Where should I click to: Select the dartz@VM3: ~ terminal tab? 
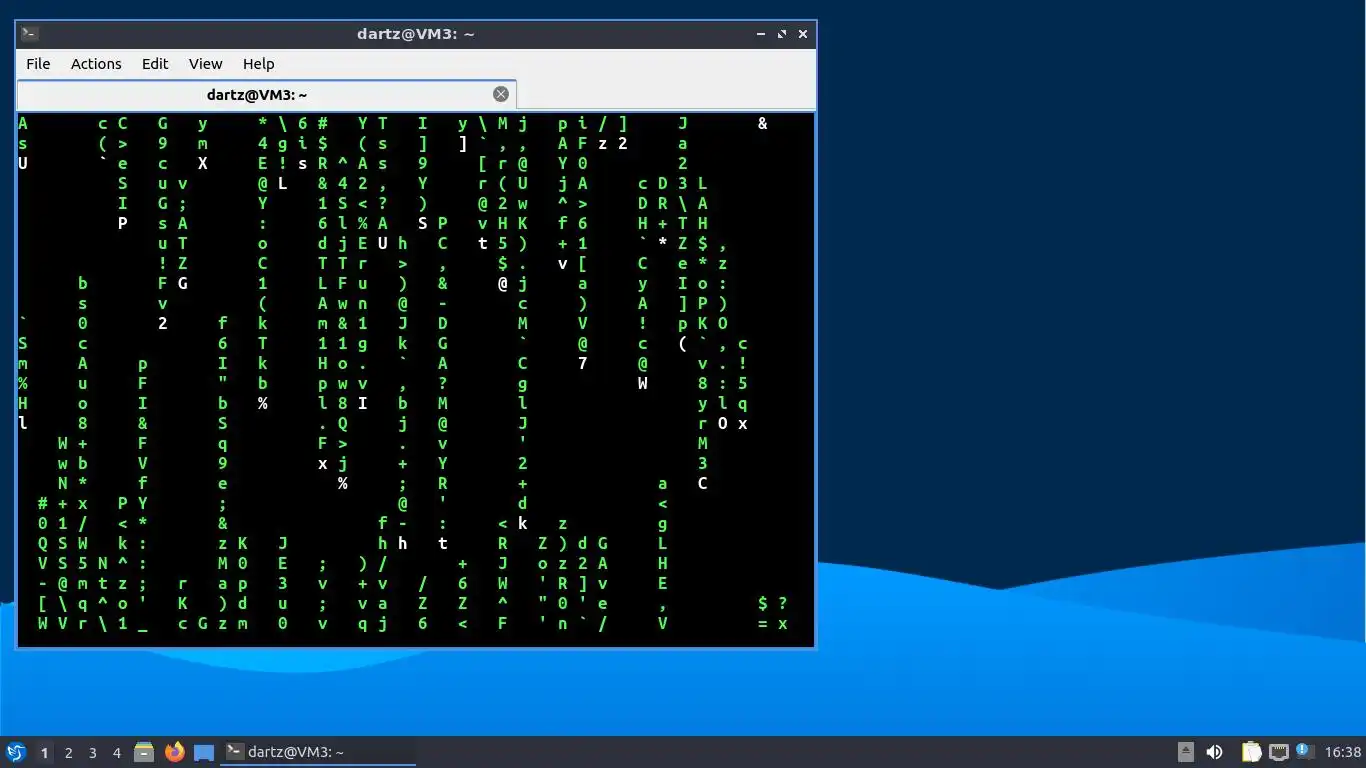pyautogui.click(x=267, y=94)
